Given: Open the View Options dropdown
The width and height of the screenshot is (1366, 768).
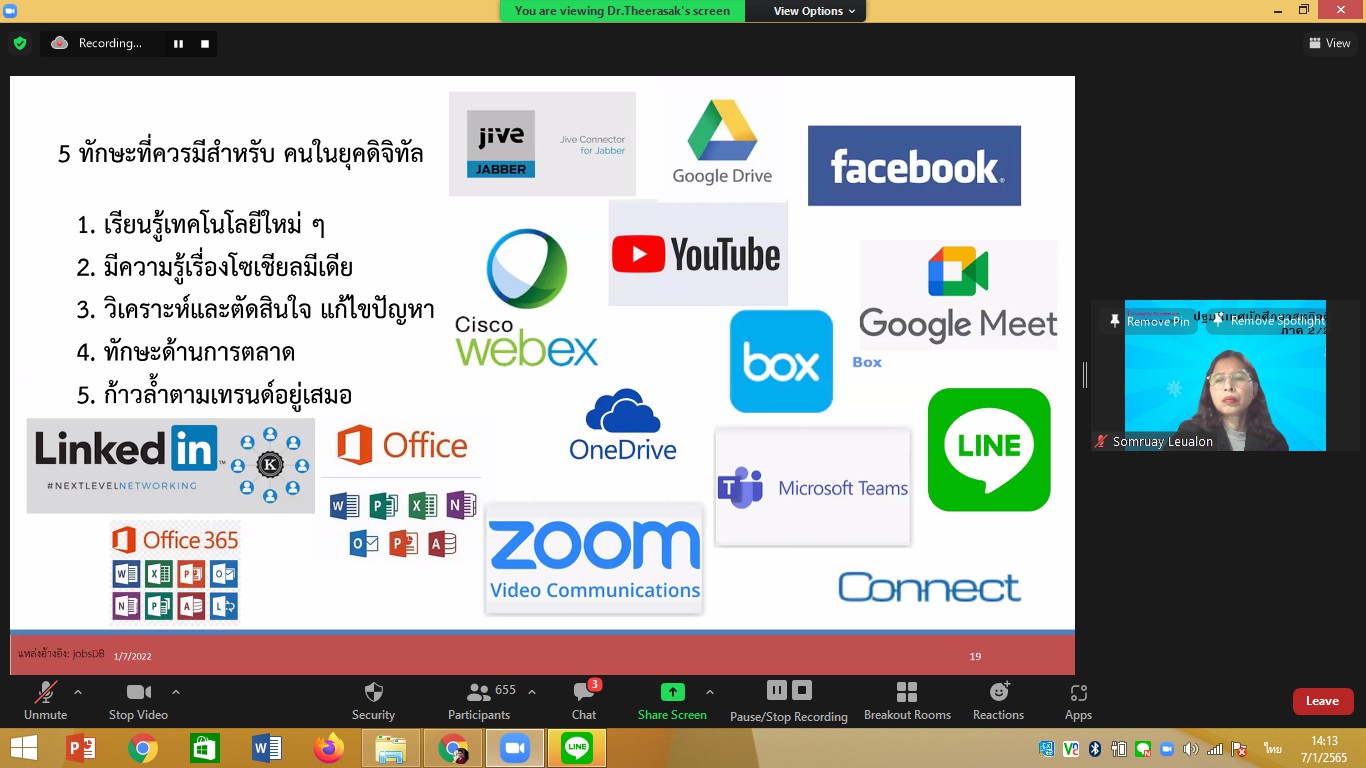Looking at the screenshot, I should tap(814, 11).
